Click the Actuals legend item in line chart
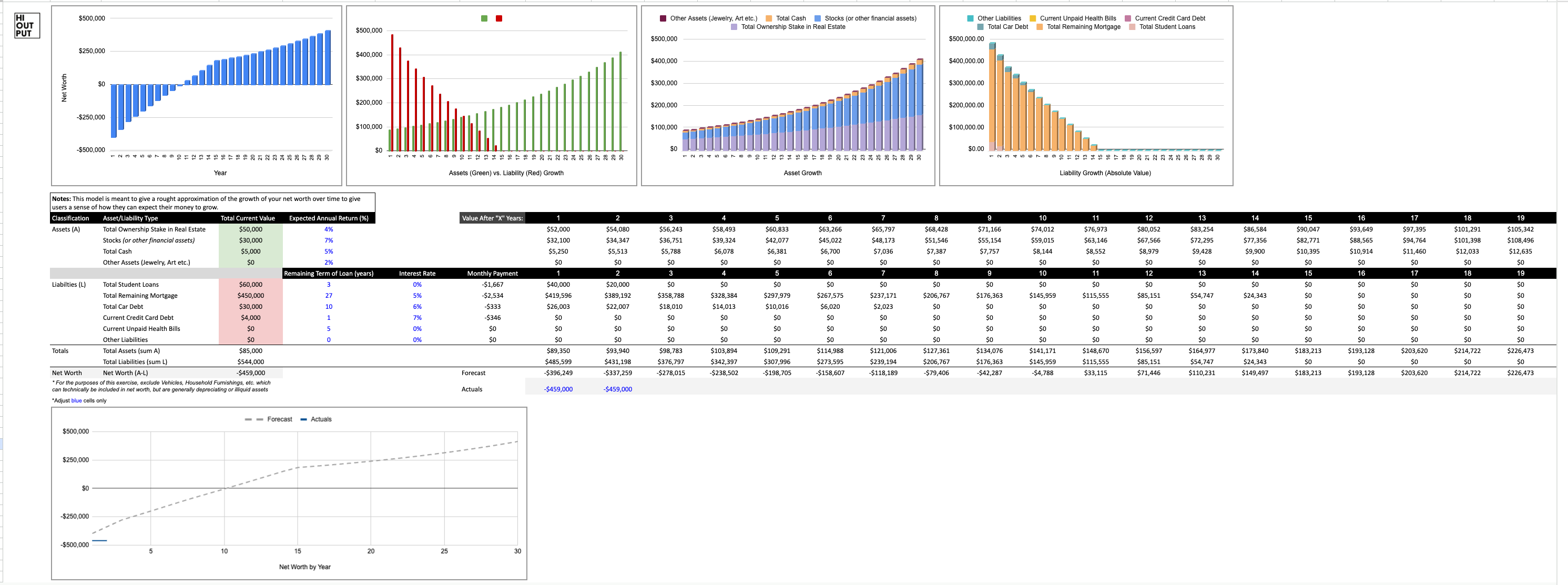1568x585 pixels. pos(320,419)
